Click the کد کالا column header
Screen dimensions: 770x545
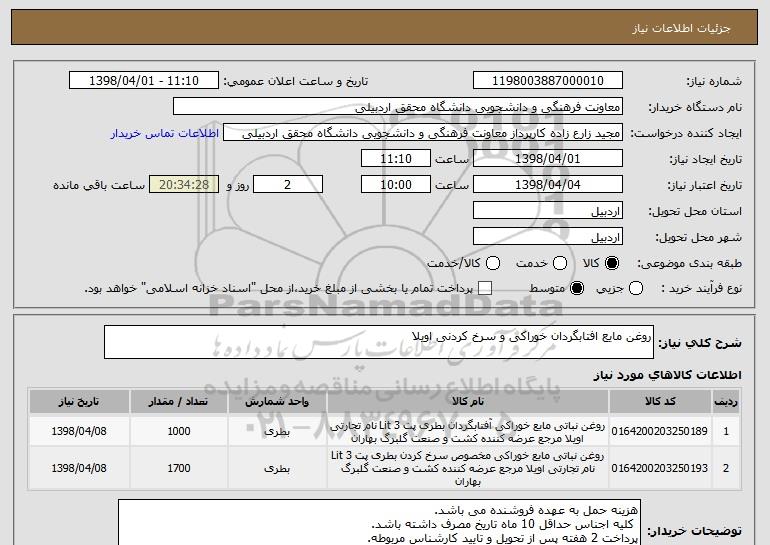tap(660, 402)
